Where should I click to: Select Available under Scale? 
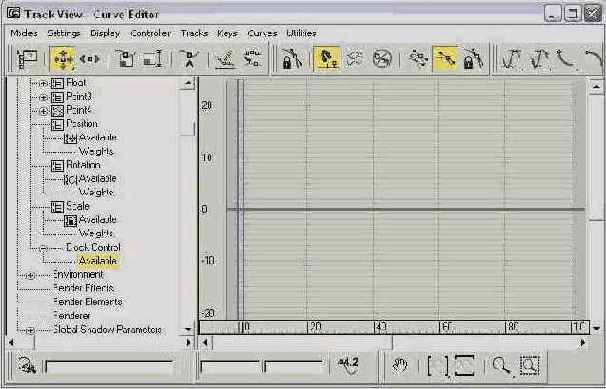97,219
